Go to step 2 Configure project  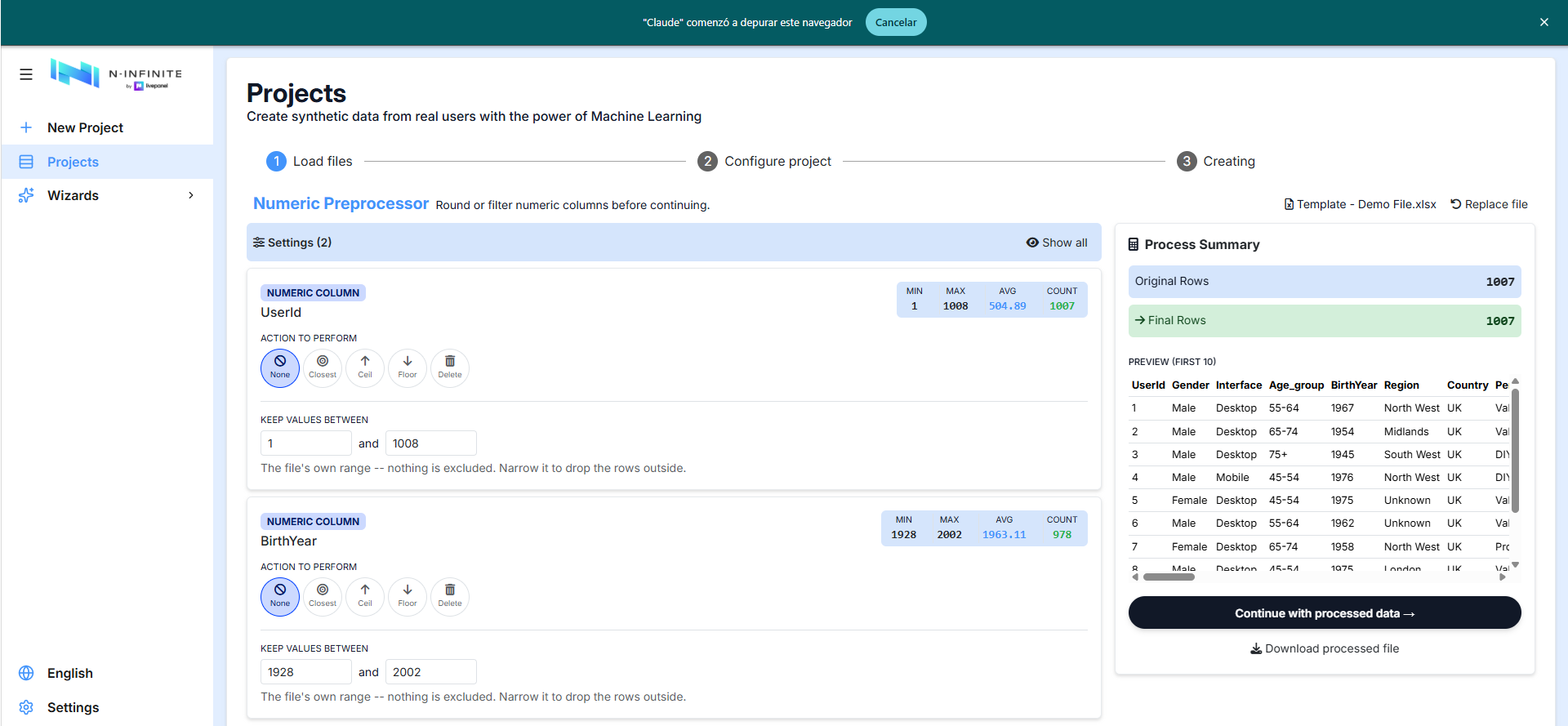(764, 161)
